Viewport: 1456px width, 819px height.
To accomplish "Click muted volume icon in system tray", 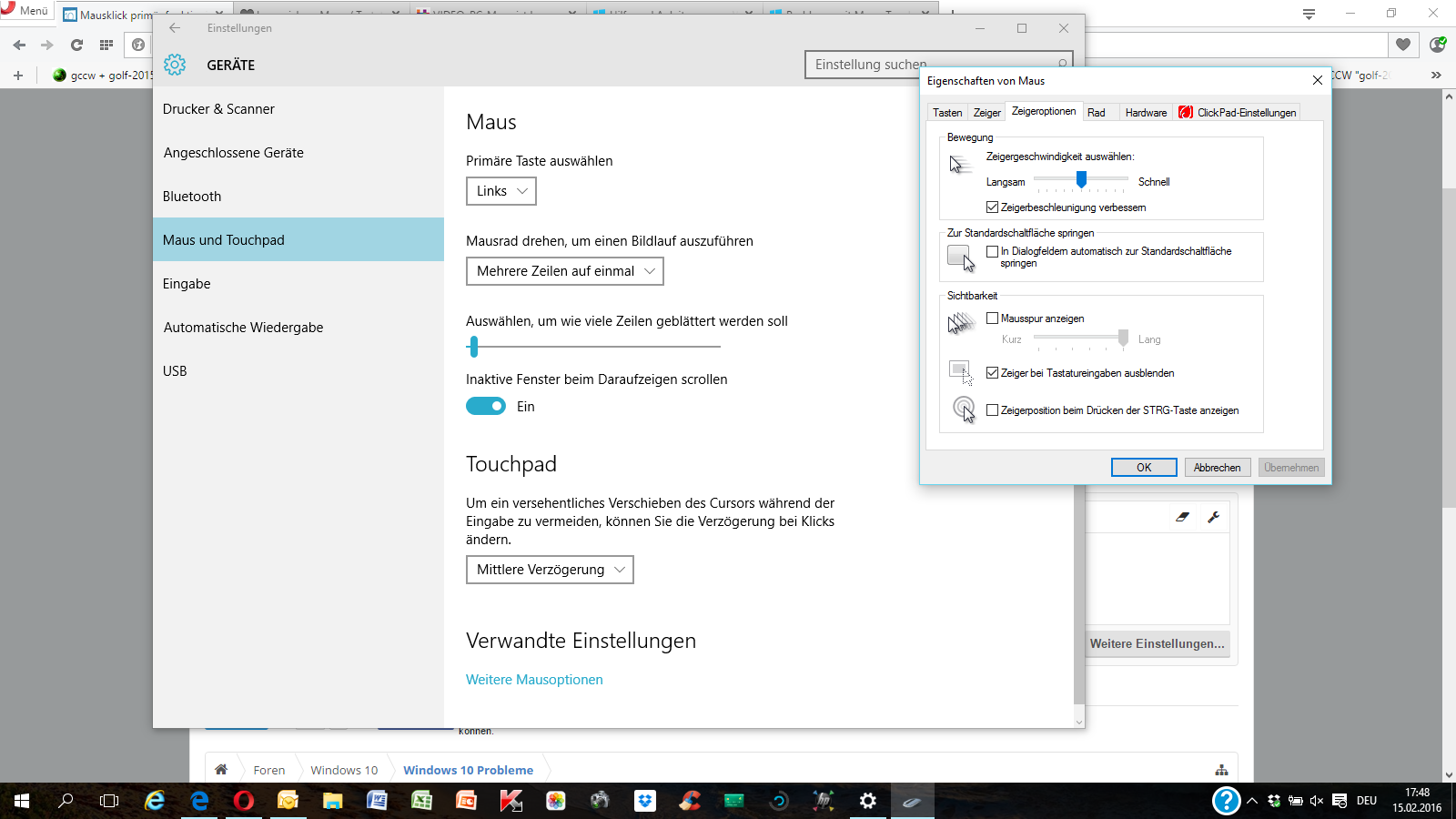I will point(1316,801).
